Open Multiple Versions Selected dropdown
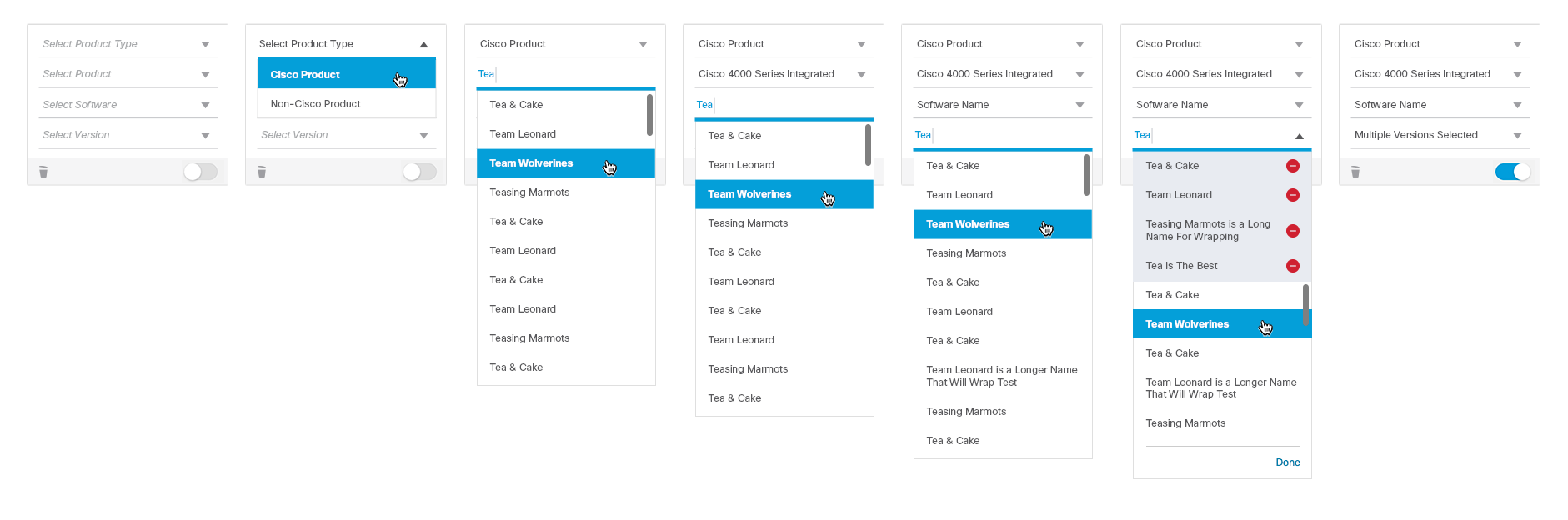1568x520 pixels. coord(1439,135)
